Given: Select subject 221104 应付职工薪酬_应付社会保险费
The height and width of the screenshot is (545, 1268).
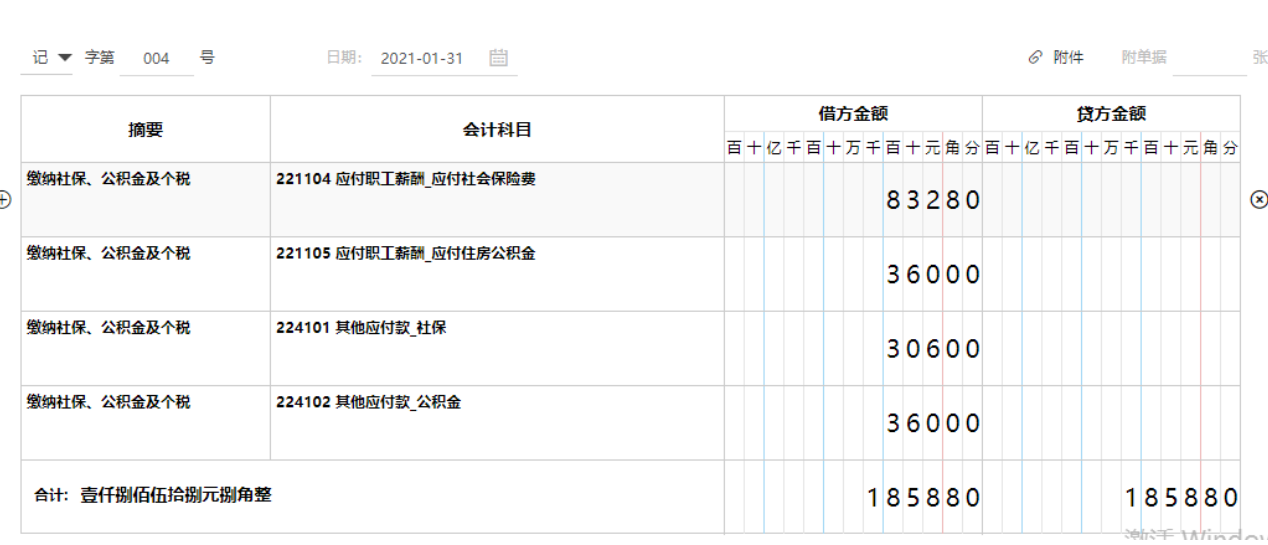Looking at the screenshot, I should coord(497,200).
